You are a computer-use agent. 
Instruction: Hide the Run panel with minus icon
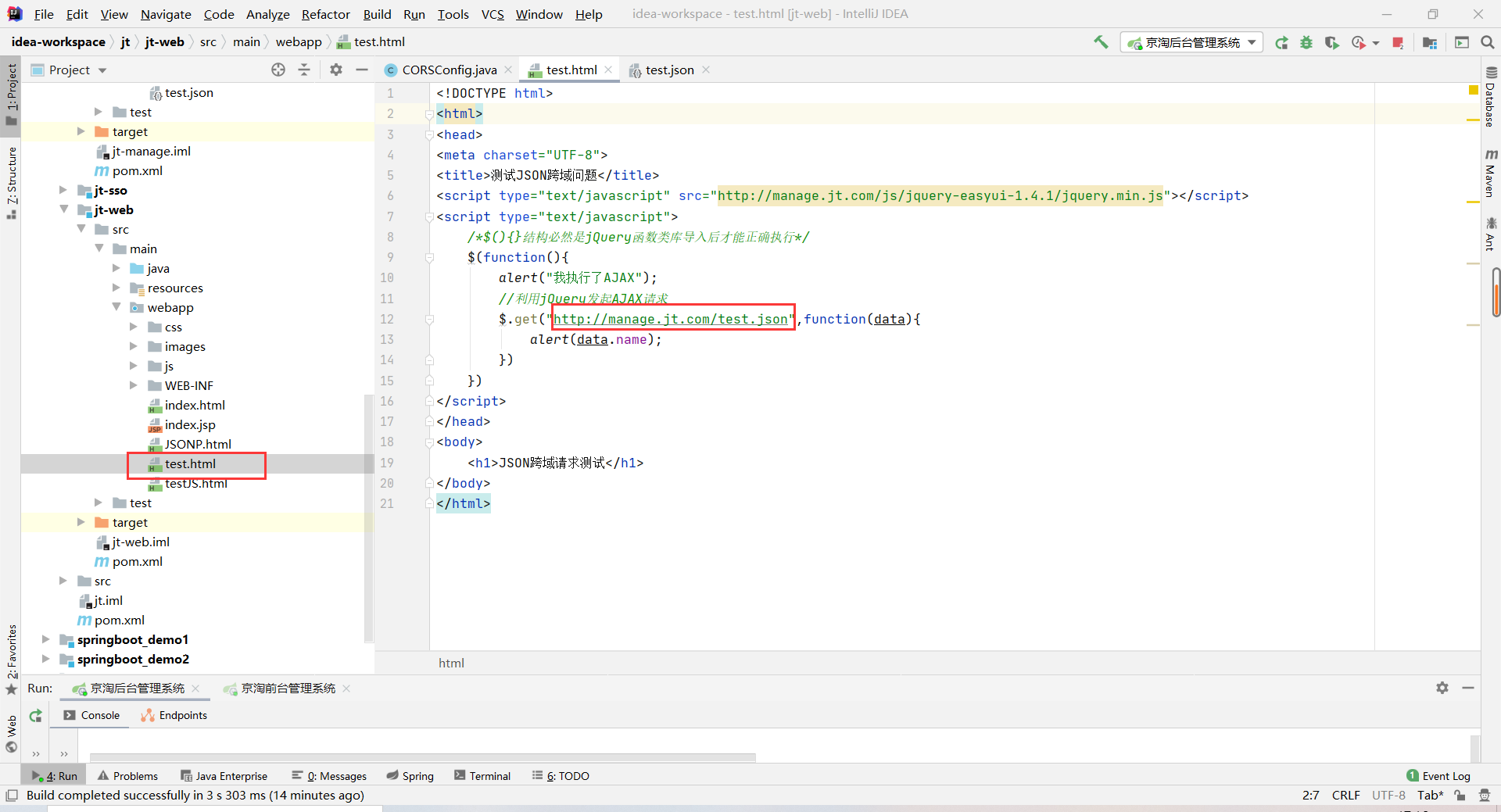(1468, 688)
